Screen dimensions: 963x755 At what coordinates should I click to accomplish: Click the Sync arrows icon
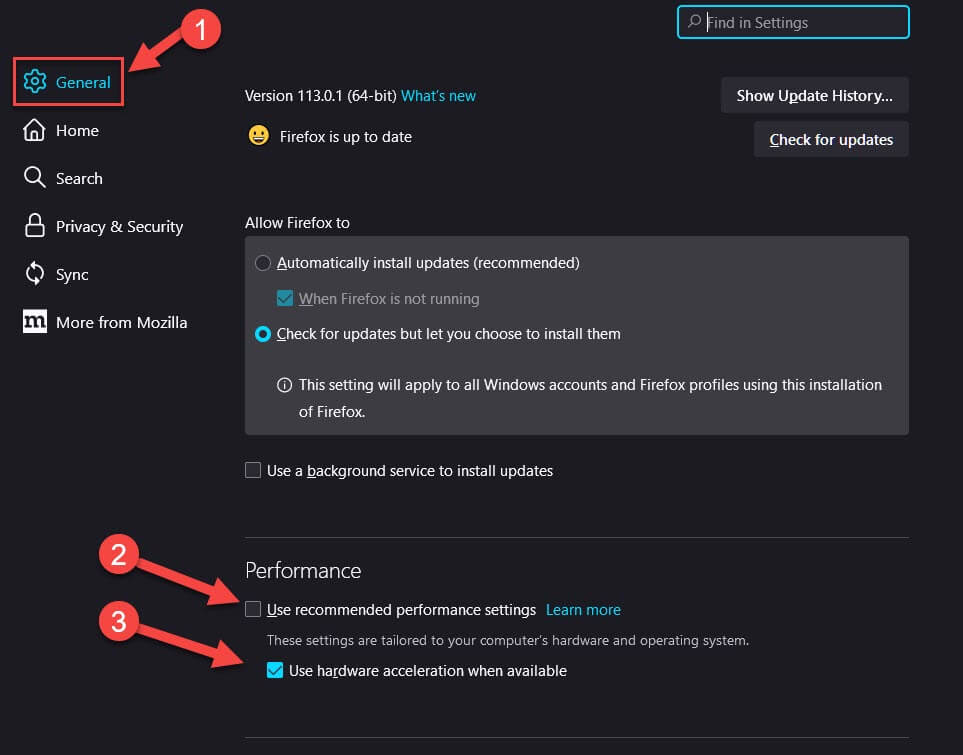pyautogui.click(x=34, y=273)
